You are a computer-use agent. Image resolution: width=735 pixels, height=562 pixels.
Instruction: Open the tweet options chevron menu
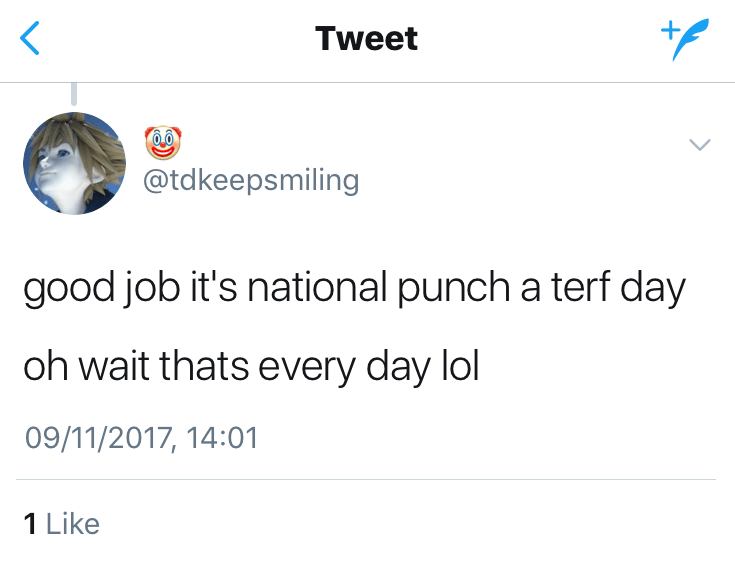click(x=700, y=145)
